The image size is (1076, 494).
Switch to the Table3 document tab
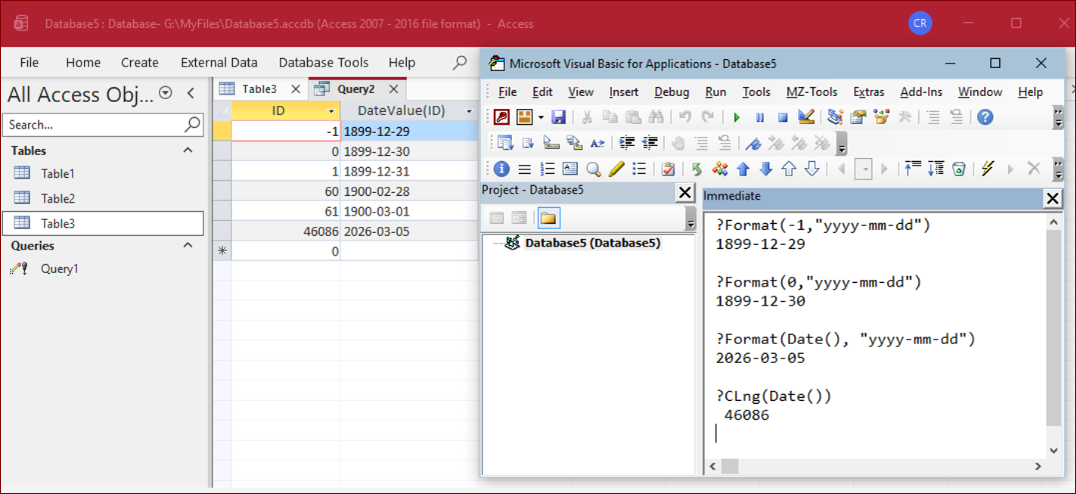(x=259, y=89)
